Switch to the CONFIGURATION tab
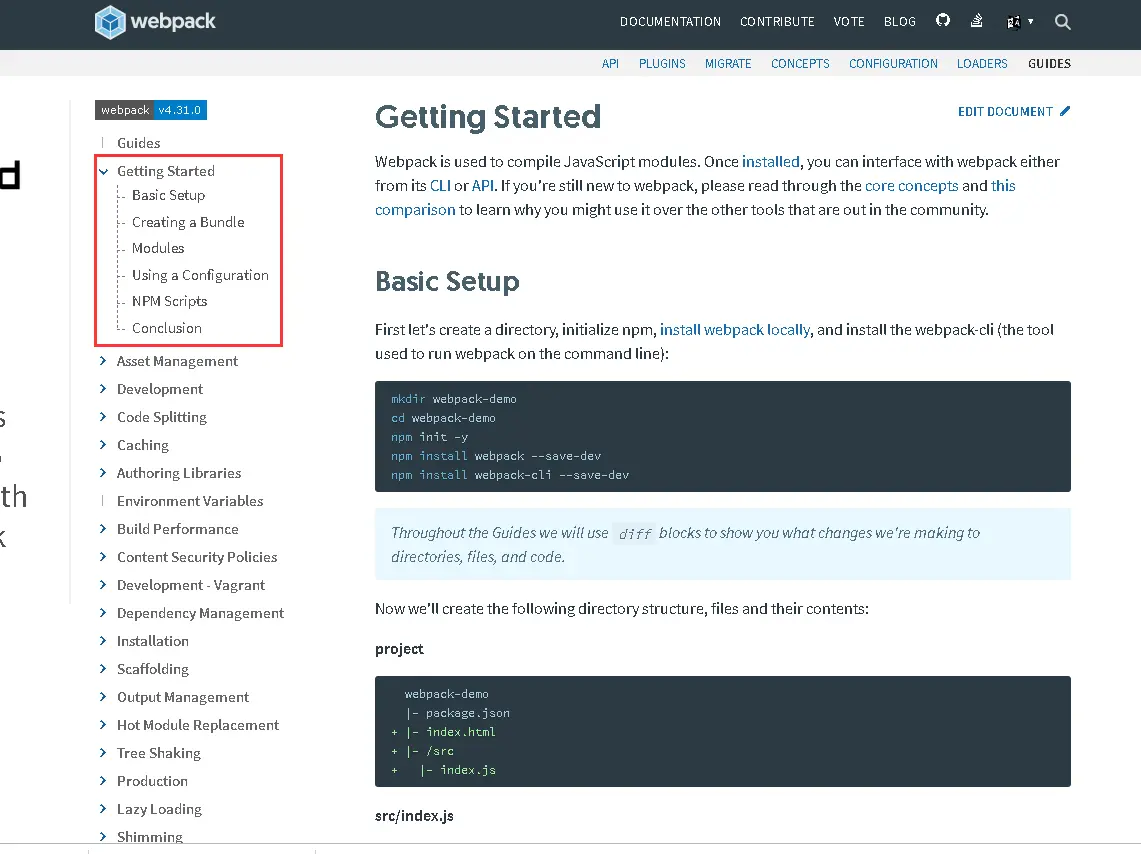 [893, 63]
